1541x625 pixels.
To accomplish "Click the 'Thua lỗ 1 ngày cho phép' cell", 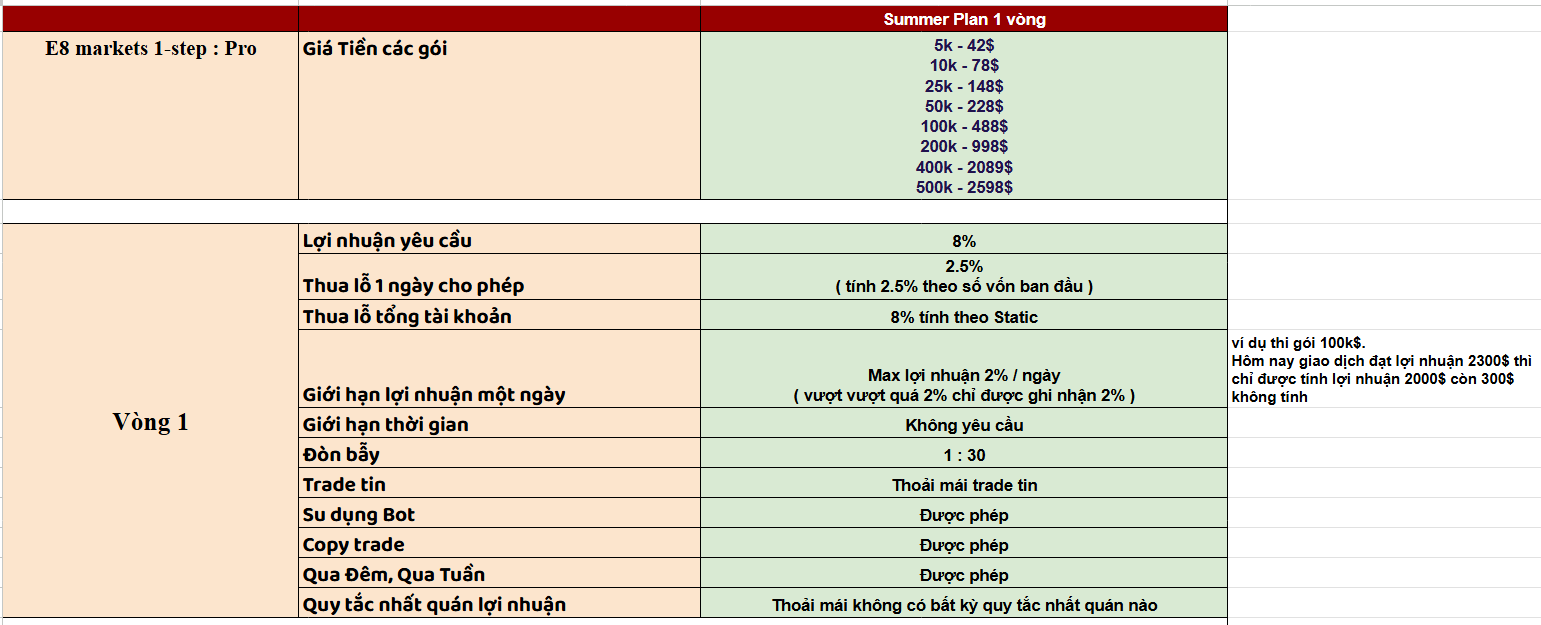I will pos(499,277).
